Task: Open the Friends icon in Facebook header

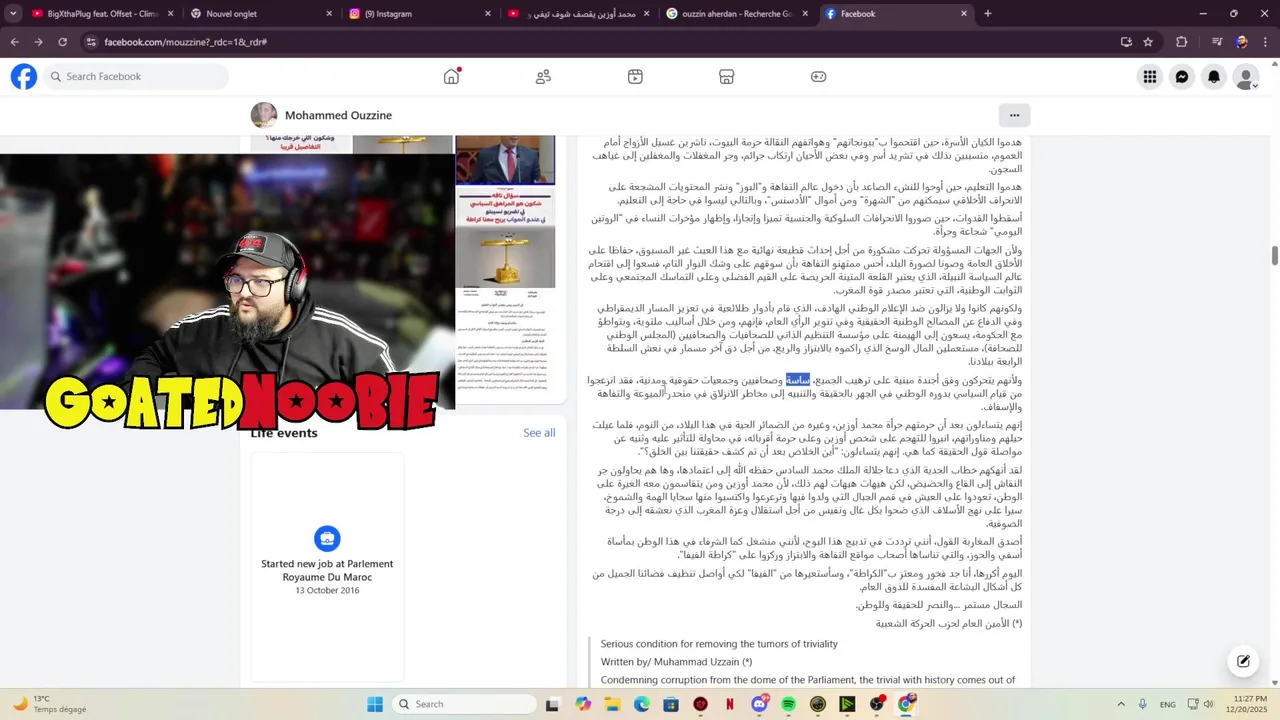Action: tap(543, 77)
